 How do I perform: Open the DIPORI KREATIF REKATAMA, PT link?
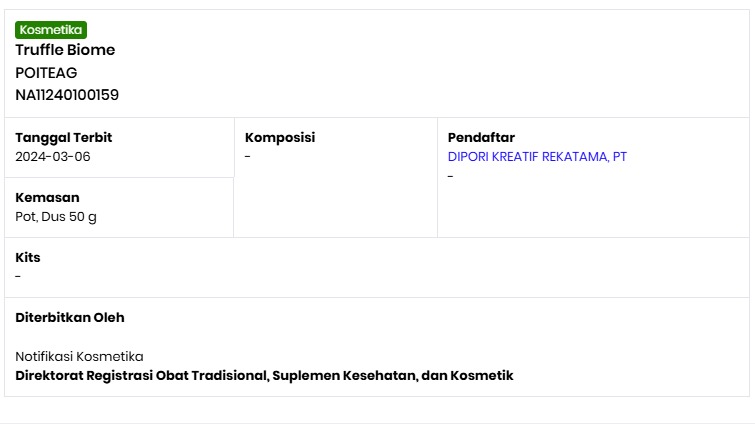tap(537, 157)
